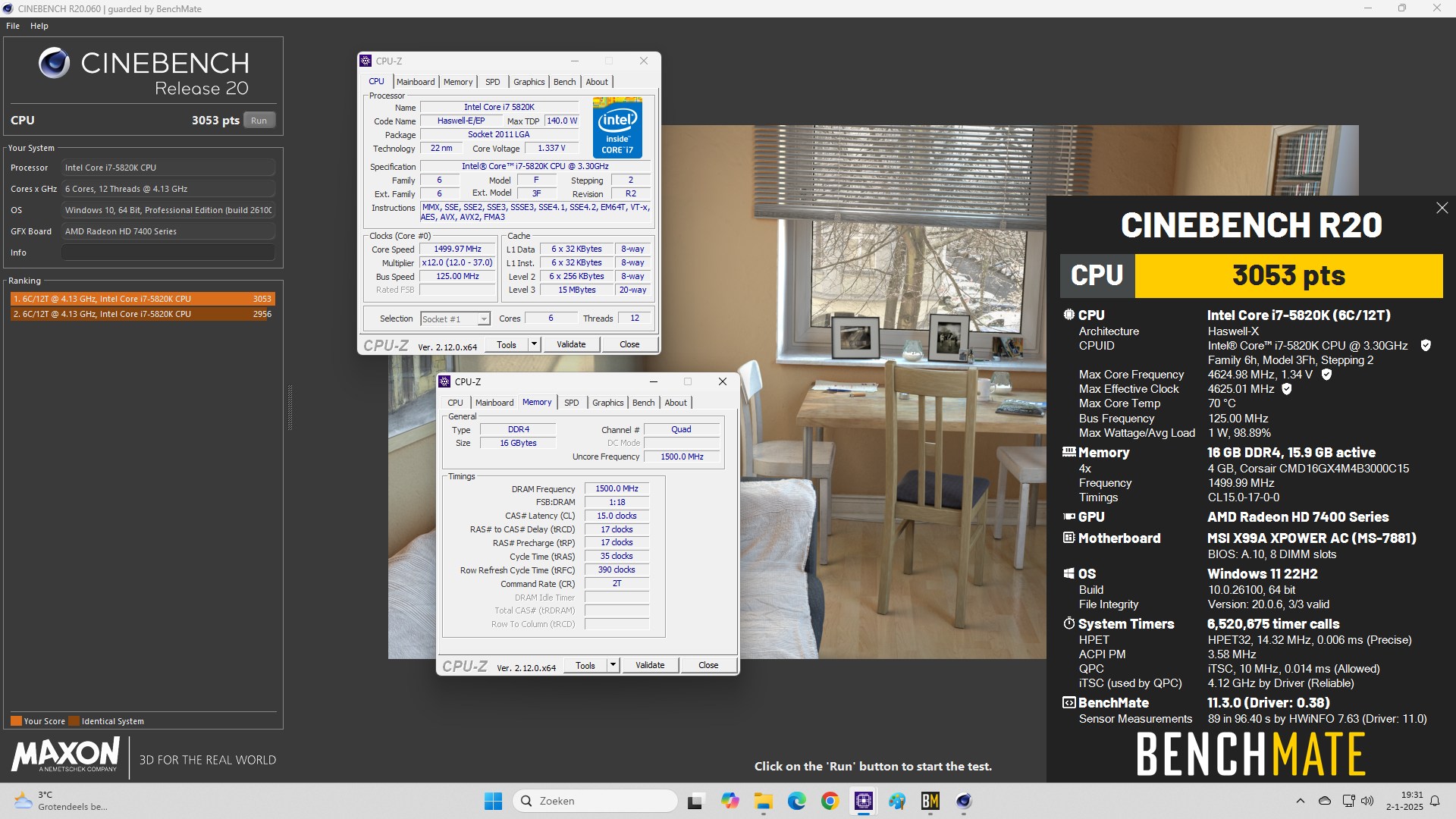1456x819 pixels.
Task: Open File Explorer from the taskbar
Action: pos(763,801)
